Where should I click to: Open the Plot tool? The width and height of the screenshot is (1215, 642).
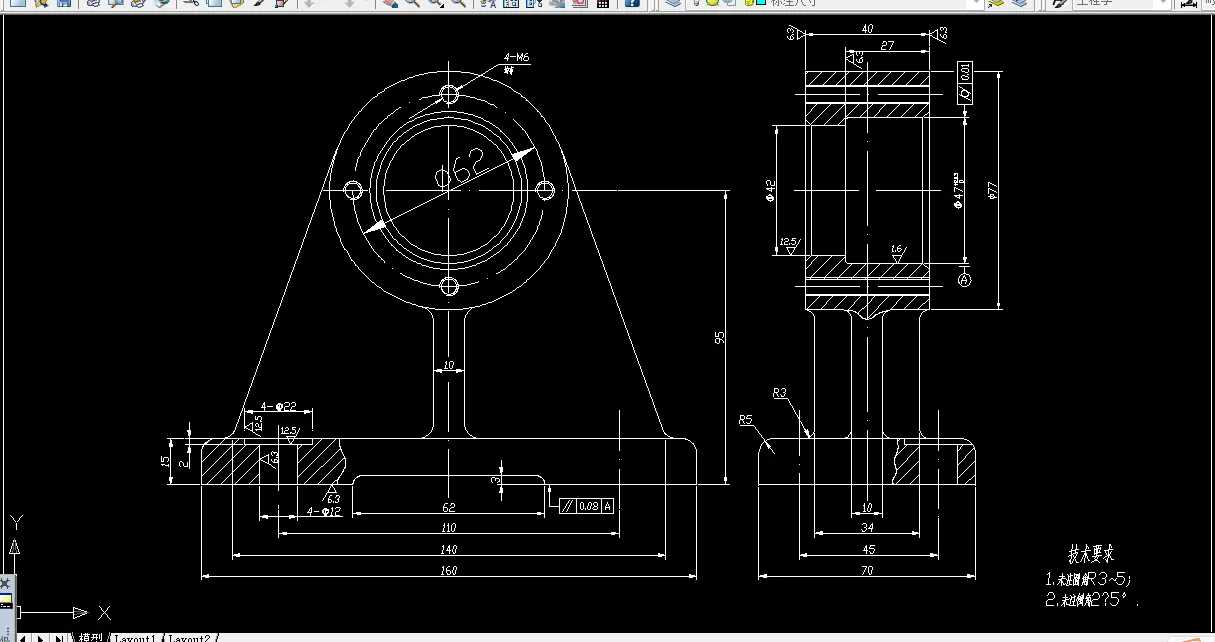pos(92,6)
